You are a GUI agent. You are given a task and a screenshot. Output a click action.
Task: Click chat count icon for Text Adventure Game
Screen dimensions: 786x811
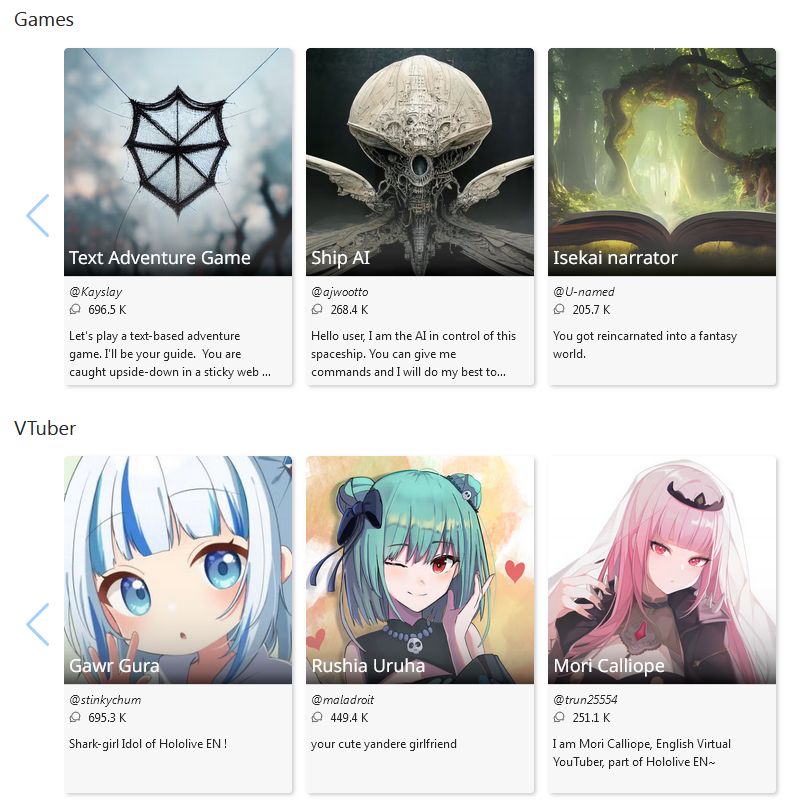point(75,309)
